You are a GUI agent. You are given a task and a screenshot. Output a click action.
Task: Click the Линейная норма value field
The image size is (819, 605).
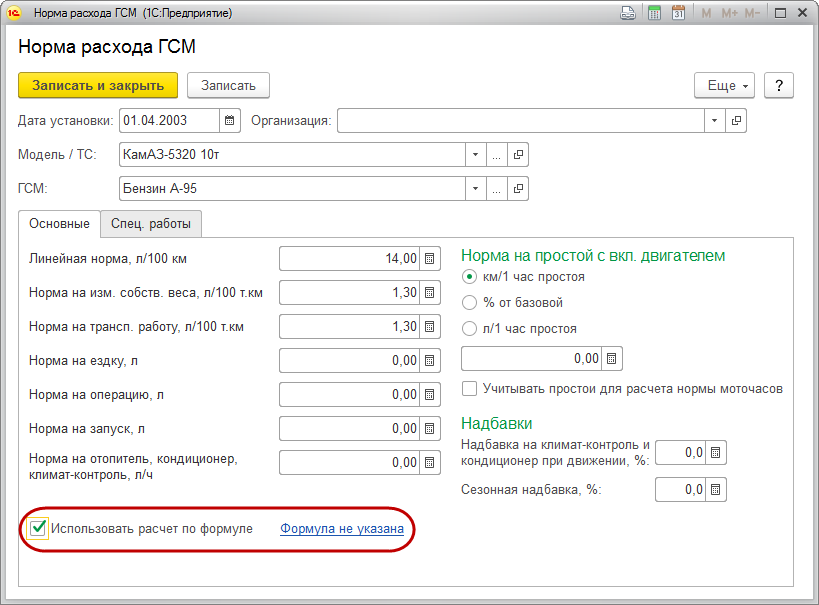click(350, 259)
